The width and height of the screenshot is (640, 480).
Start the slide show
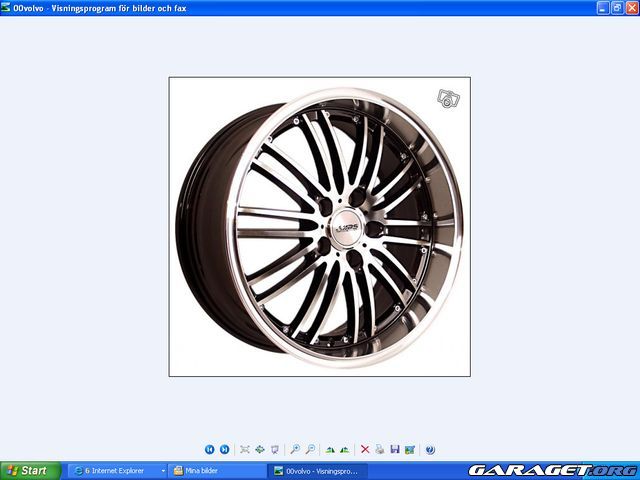click(275, 449)
